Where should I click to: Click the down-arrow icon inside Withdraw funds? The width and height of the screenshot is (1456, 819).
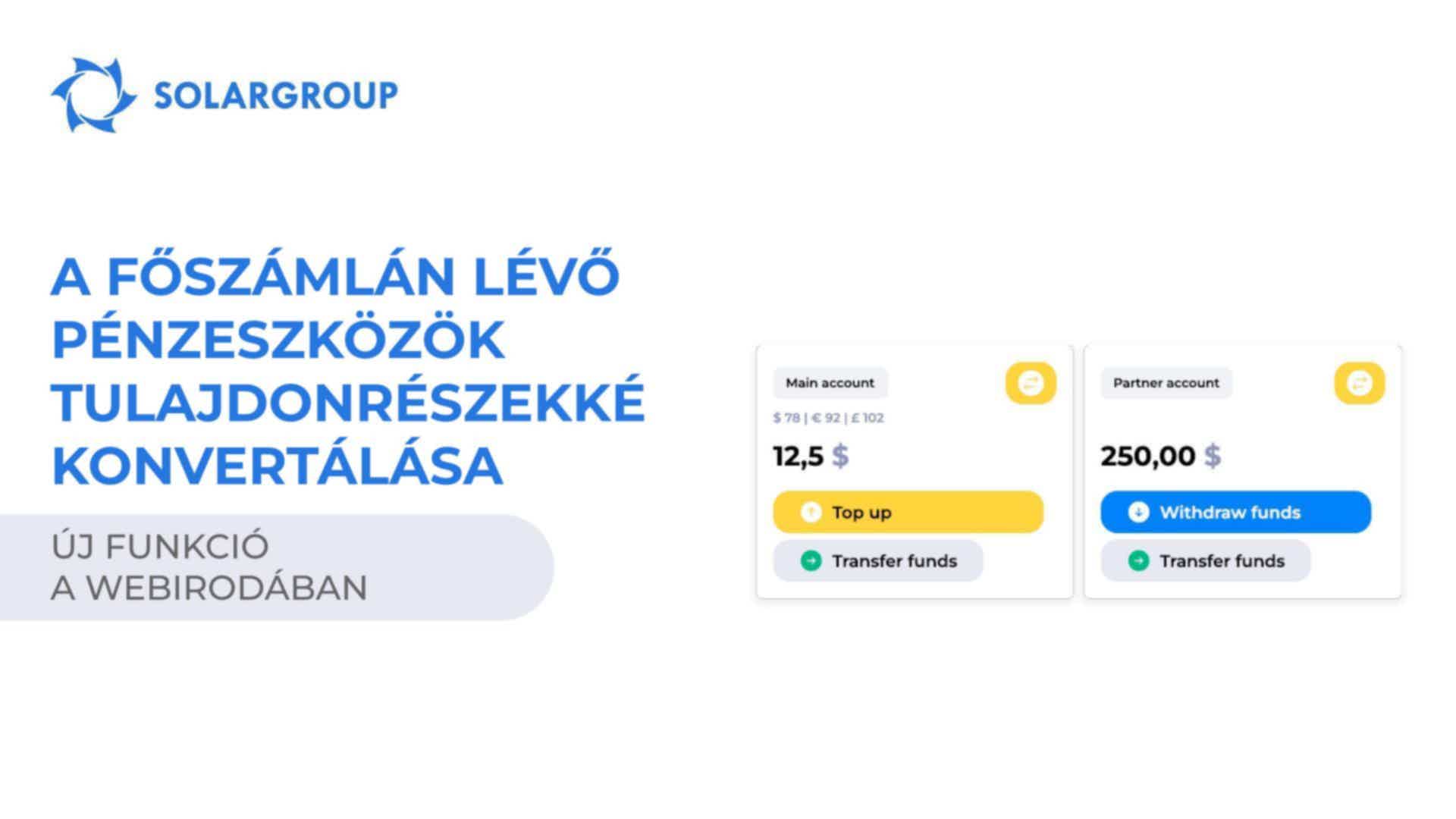pyautogui.click(x=1138, y=512)
